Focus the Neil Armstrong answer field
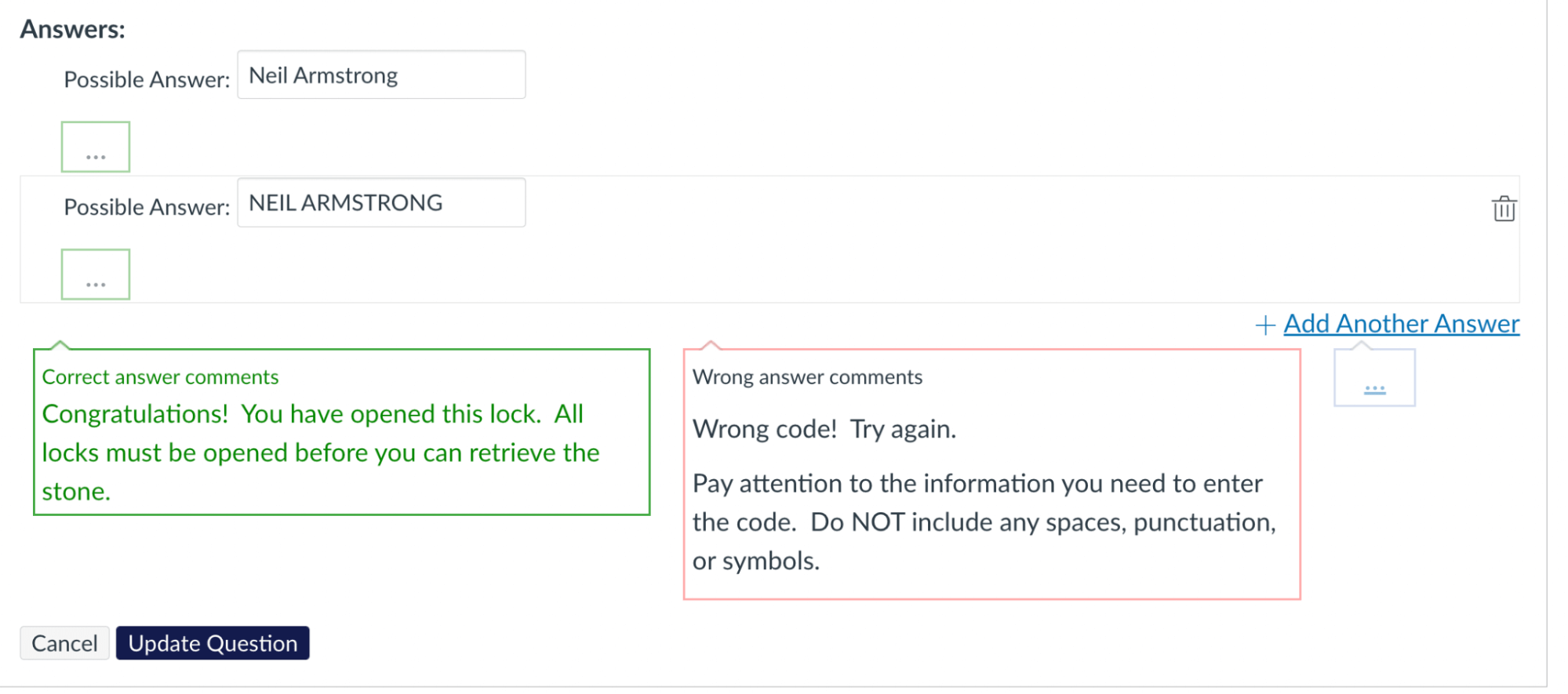Screen dimensions: 1568x694 381,75
